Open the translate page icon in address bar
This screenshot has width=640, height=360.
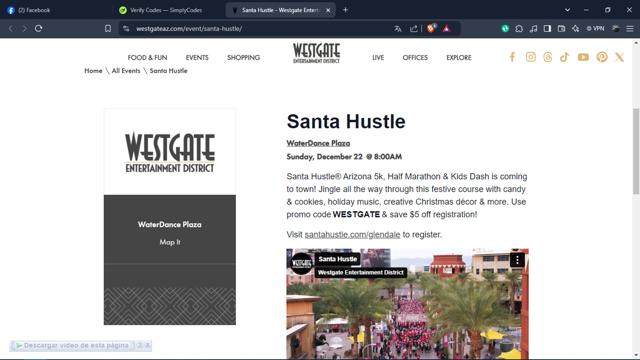coord(398,29)
